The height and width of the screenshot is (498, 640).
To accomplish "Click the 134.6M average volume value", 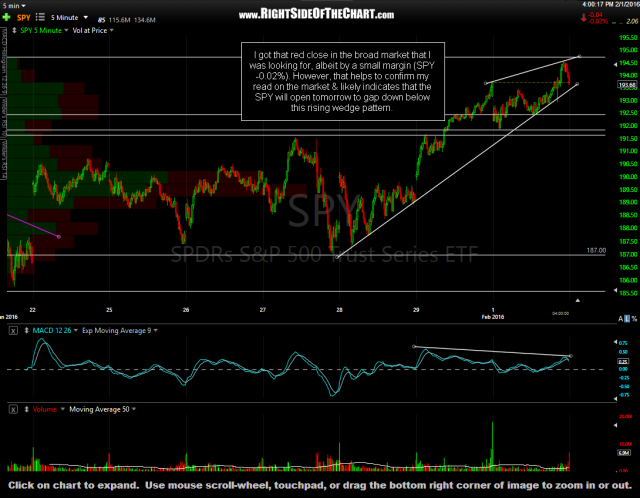I will coord(144,20).
